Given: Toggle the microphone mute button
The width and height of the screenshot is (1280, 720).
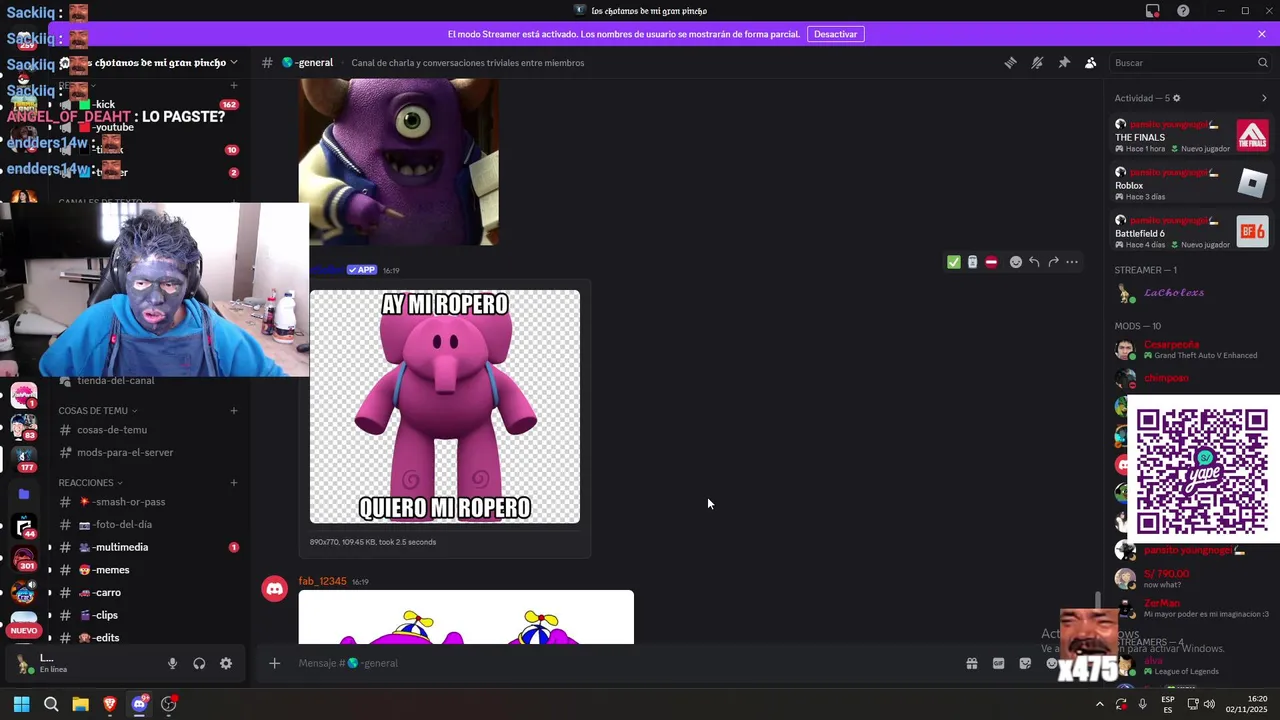Looking at the screenshot, I should (172, 663).
